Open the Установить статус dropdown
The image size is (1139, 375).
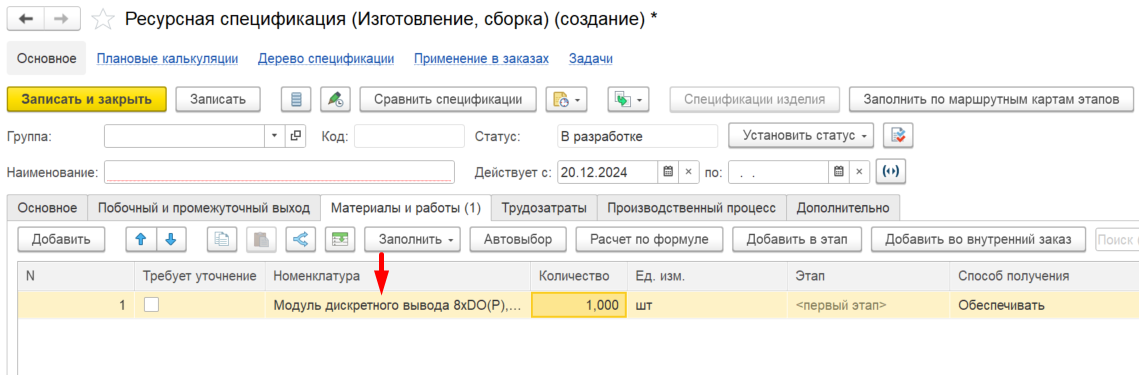coord(800,136)
